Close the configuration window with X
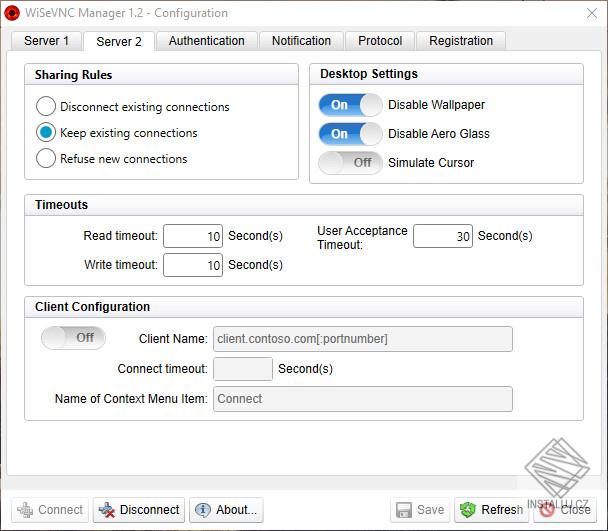This screenshot has height=531, width=608. [x=592, y=13]
